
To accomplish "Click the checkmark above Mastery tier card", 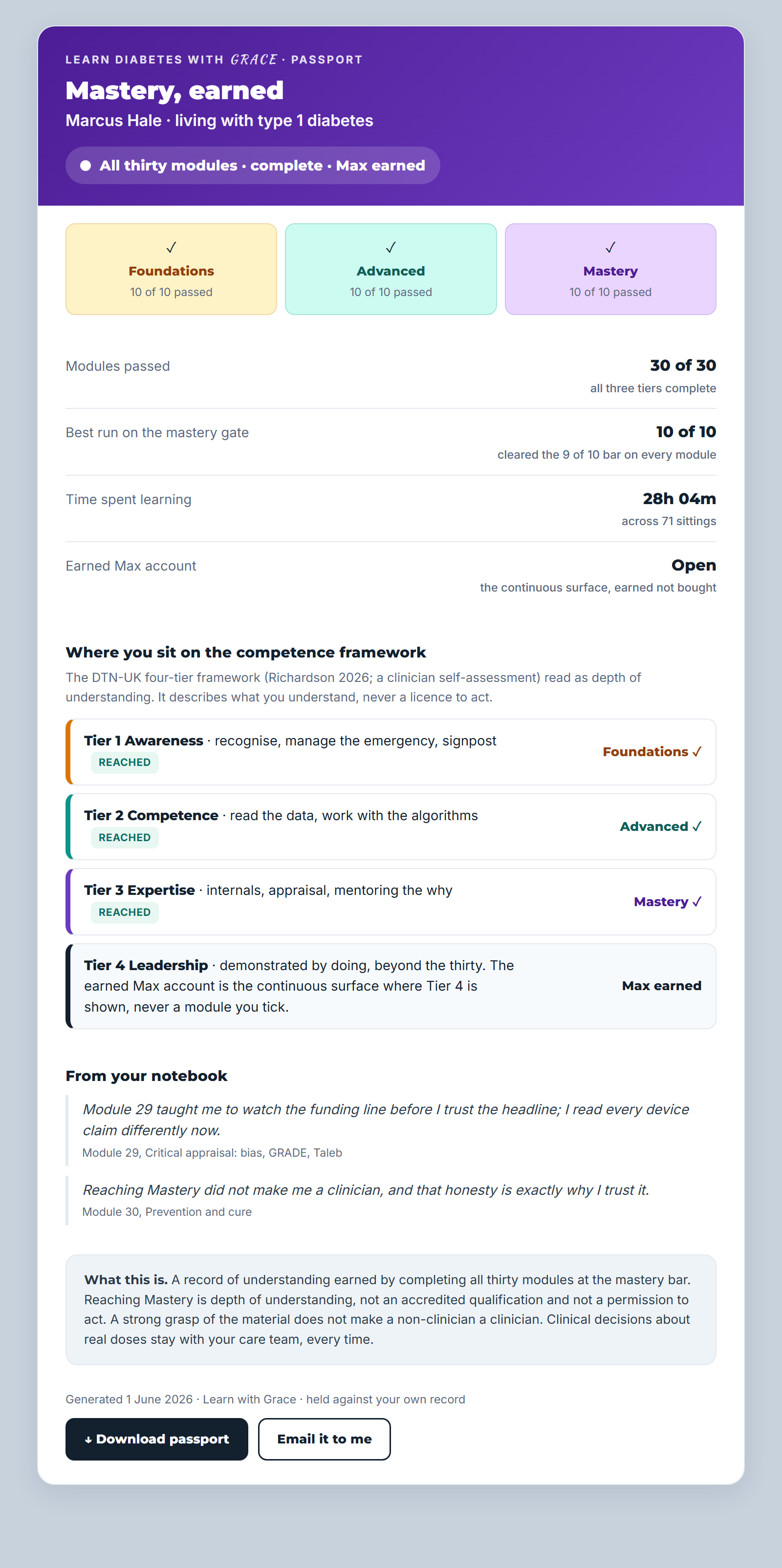I will coord(610,247).
